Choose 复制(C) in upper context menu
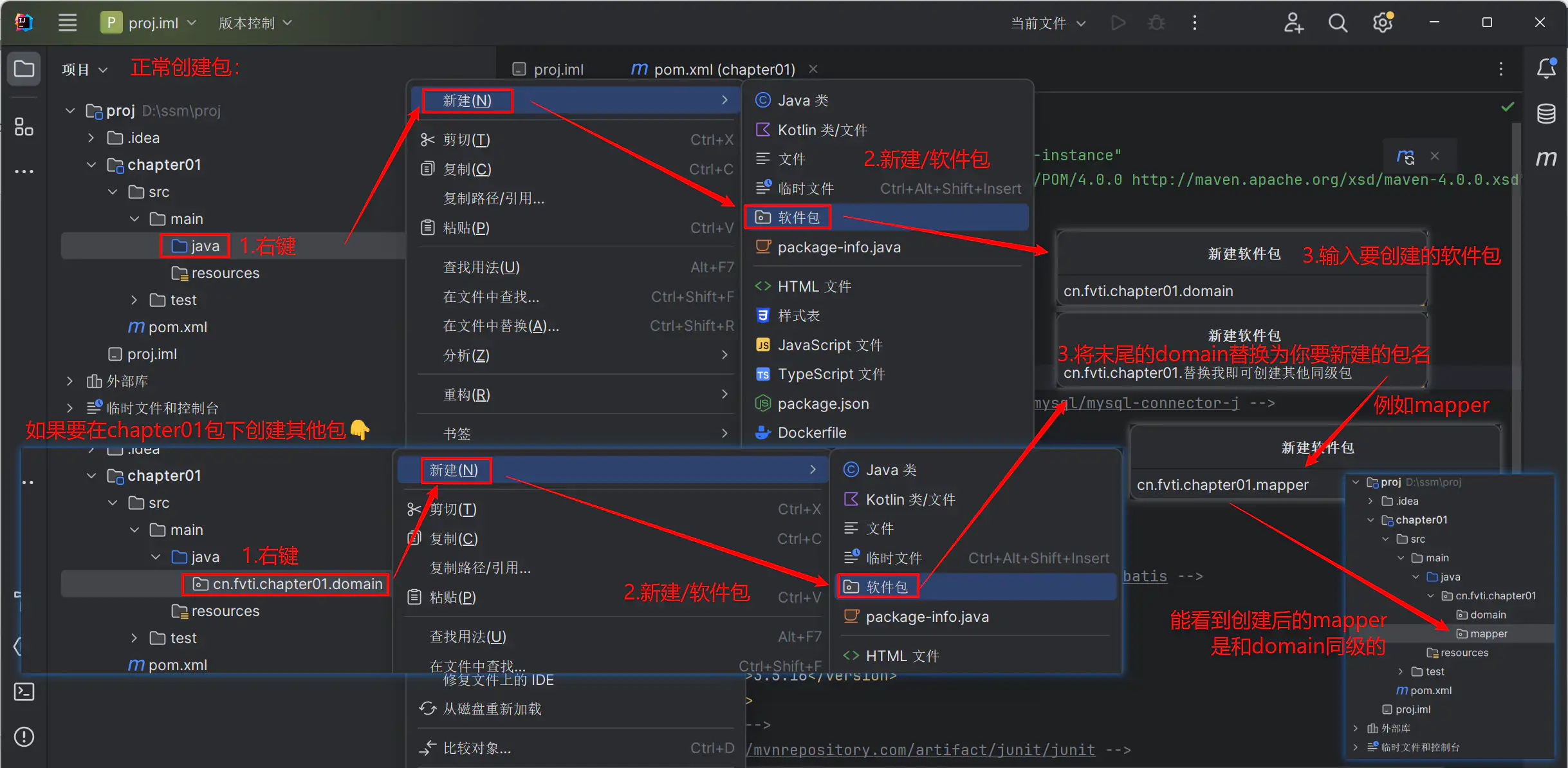 pyautogui.click(x=575, y=169)
